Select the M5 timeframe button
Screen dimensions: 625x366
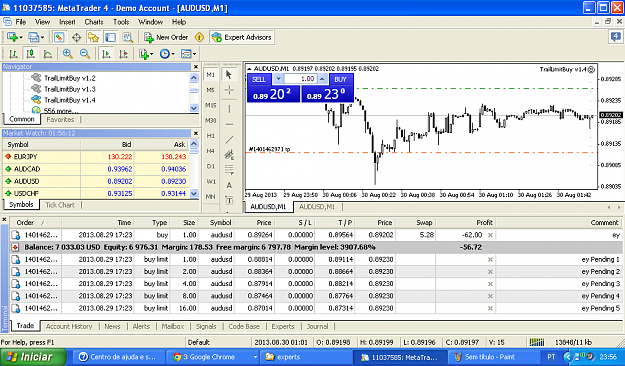[210, 90]
